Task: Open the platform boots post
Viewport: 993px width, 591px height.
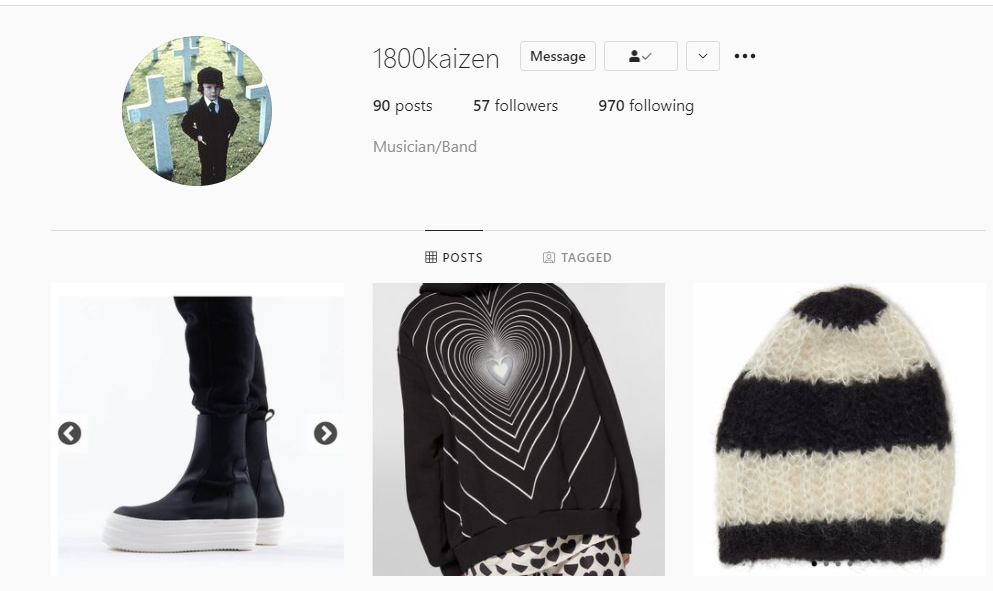Action: pyautogui.click(x=198, y=429)
